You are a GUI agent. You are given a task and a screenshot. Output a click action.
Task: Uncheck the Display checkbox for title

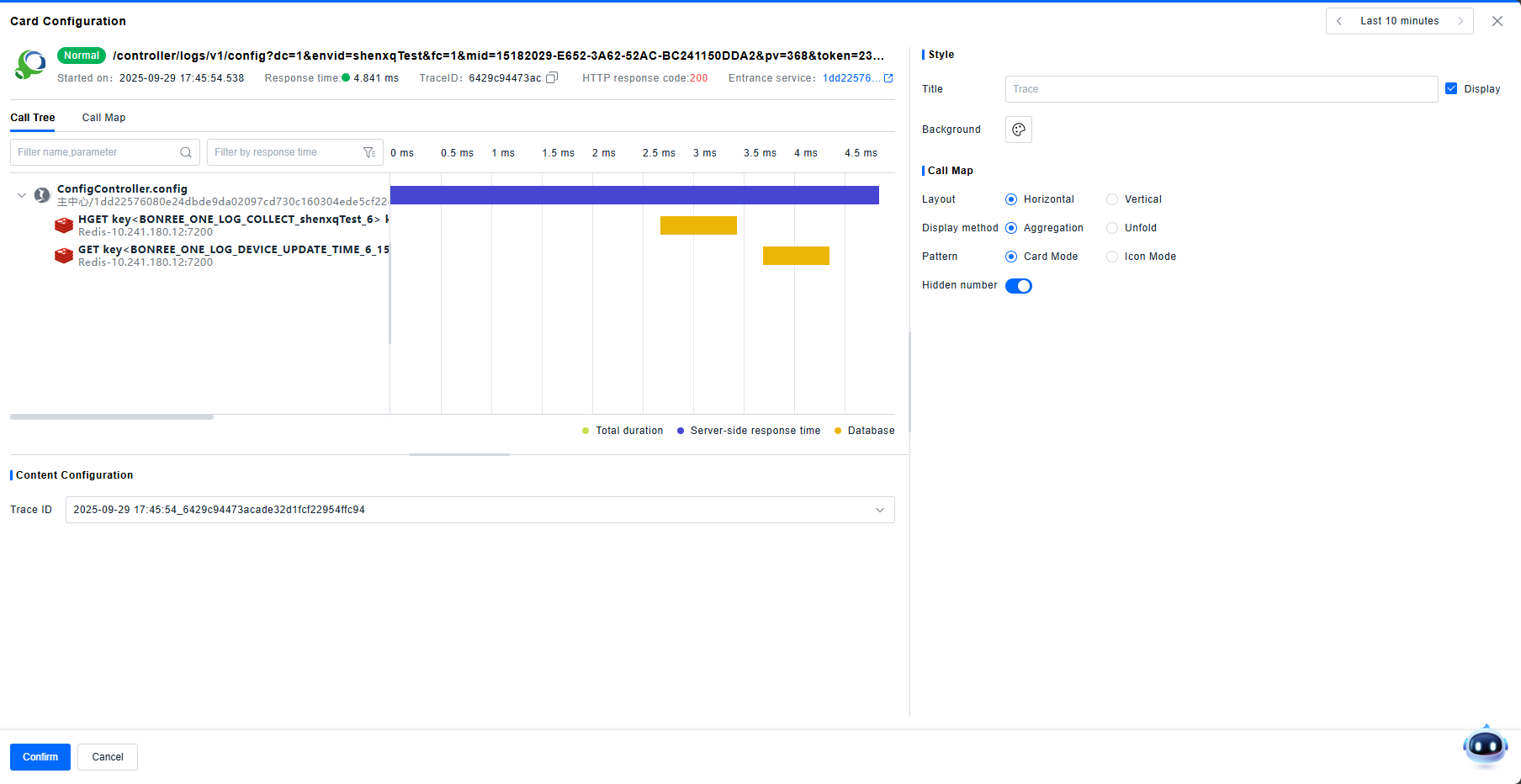pos(1451,88)
